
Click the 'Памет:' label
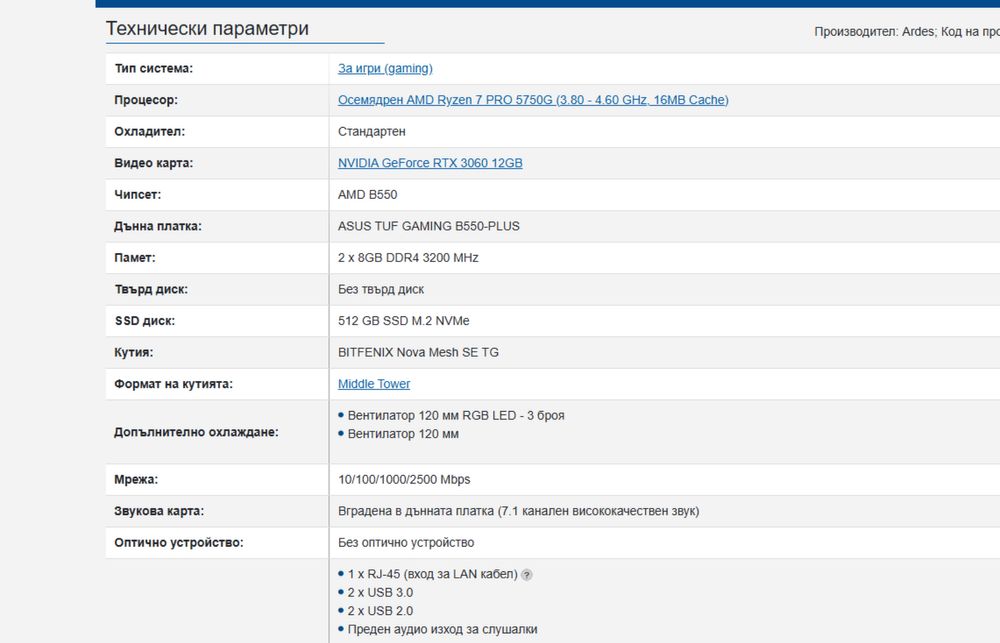[135, 258]
